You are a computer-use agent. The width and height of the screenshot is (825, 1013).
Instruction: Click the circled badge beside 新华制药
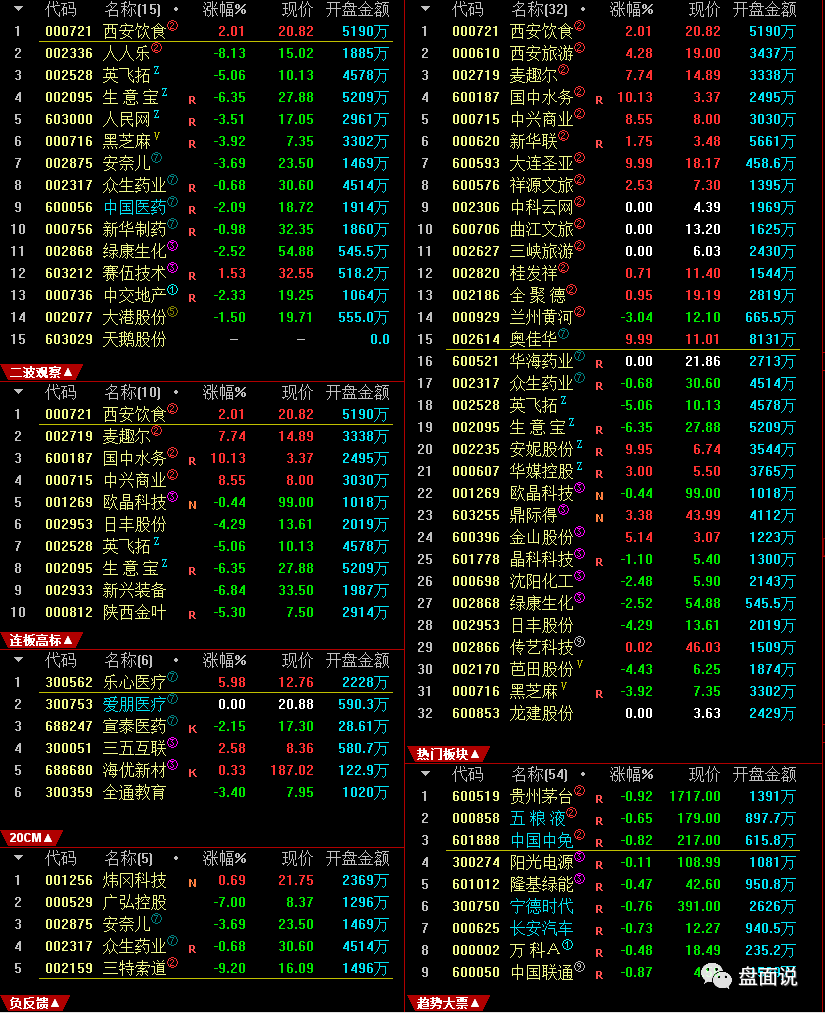tap(172, 224)
